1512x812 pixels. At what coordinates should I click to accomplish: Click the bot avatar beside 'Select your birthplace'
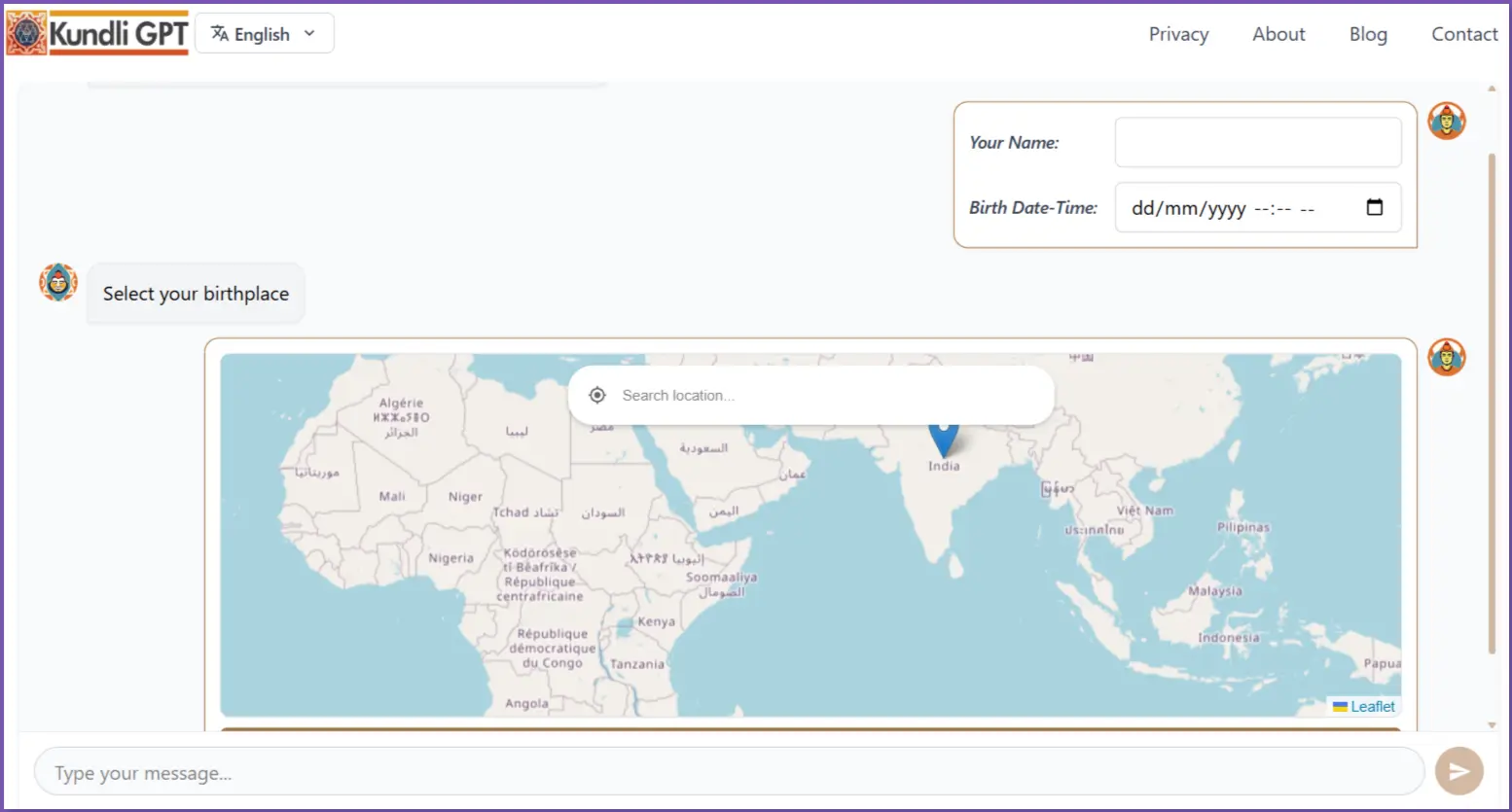(58, 283)
